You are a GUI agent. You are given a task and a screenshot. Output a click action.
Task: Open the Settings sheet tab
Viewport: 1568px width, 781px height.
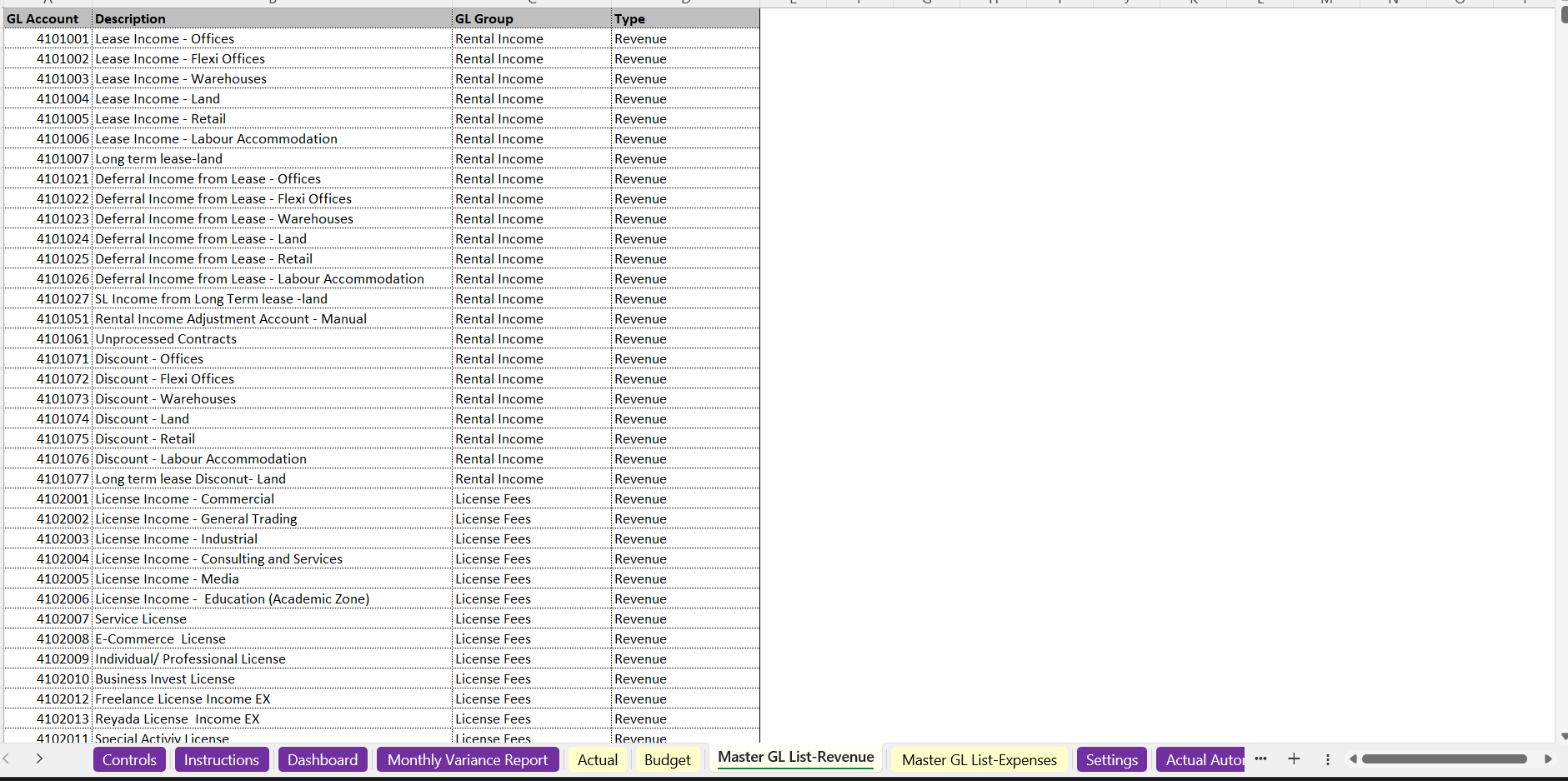1111,759
